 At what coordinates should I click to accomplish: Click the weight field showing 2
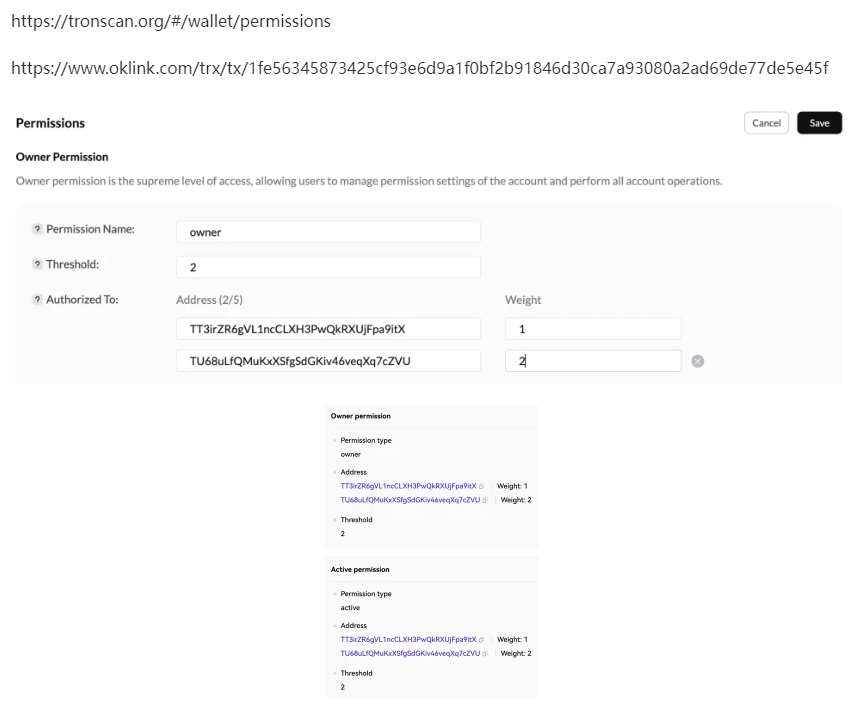(593, 361)
